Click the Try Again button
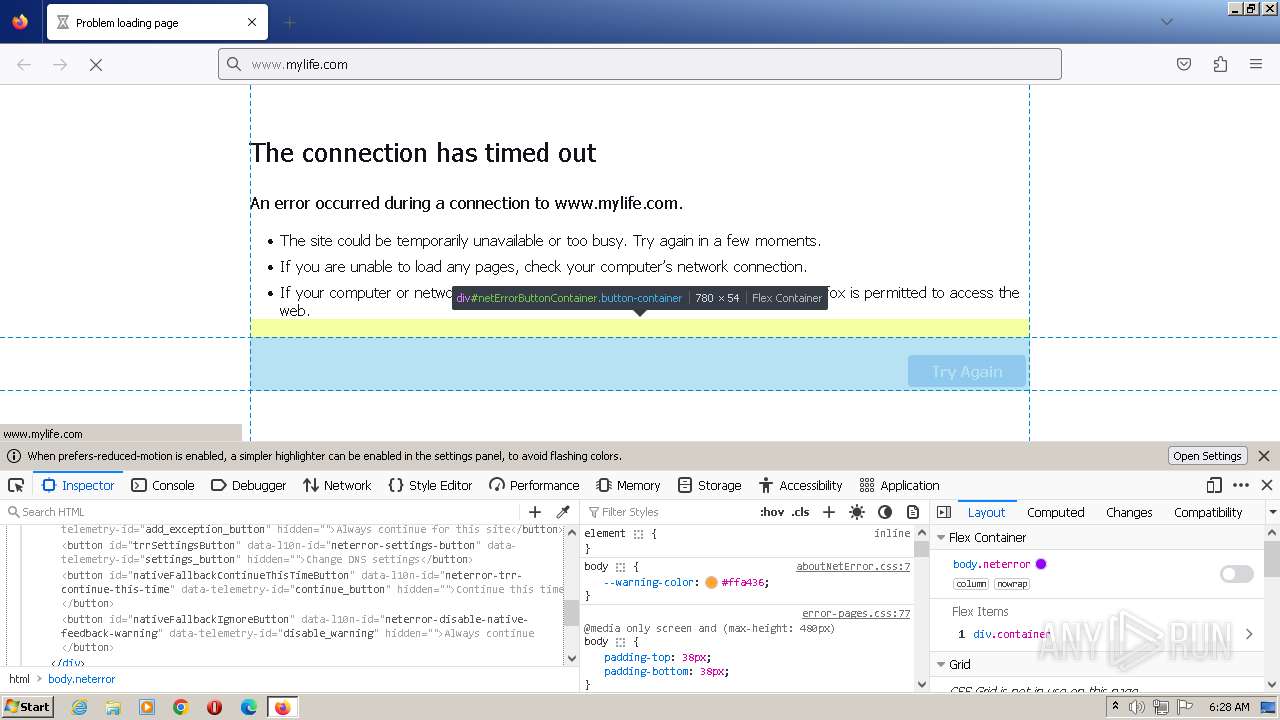 [x=967, y=372]
